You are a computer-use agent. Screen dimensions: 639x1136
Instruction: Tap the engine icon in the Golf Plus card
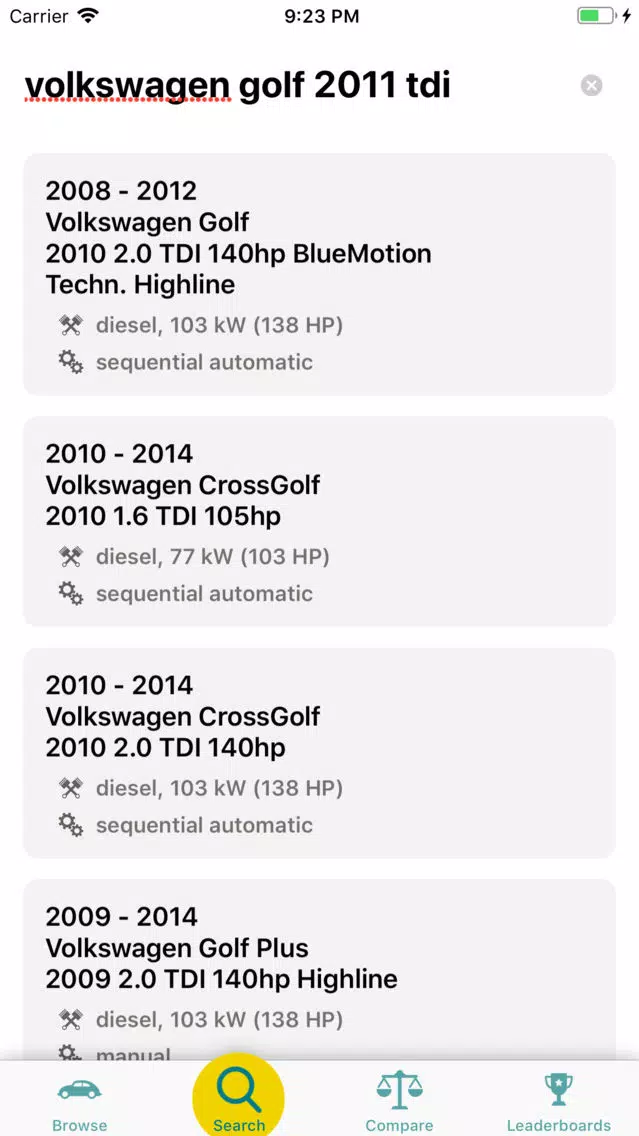coord(70,1020)
